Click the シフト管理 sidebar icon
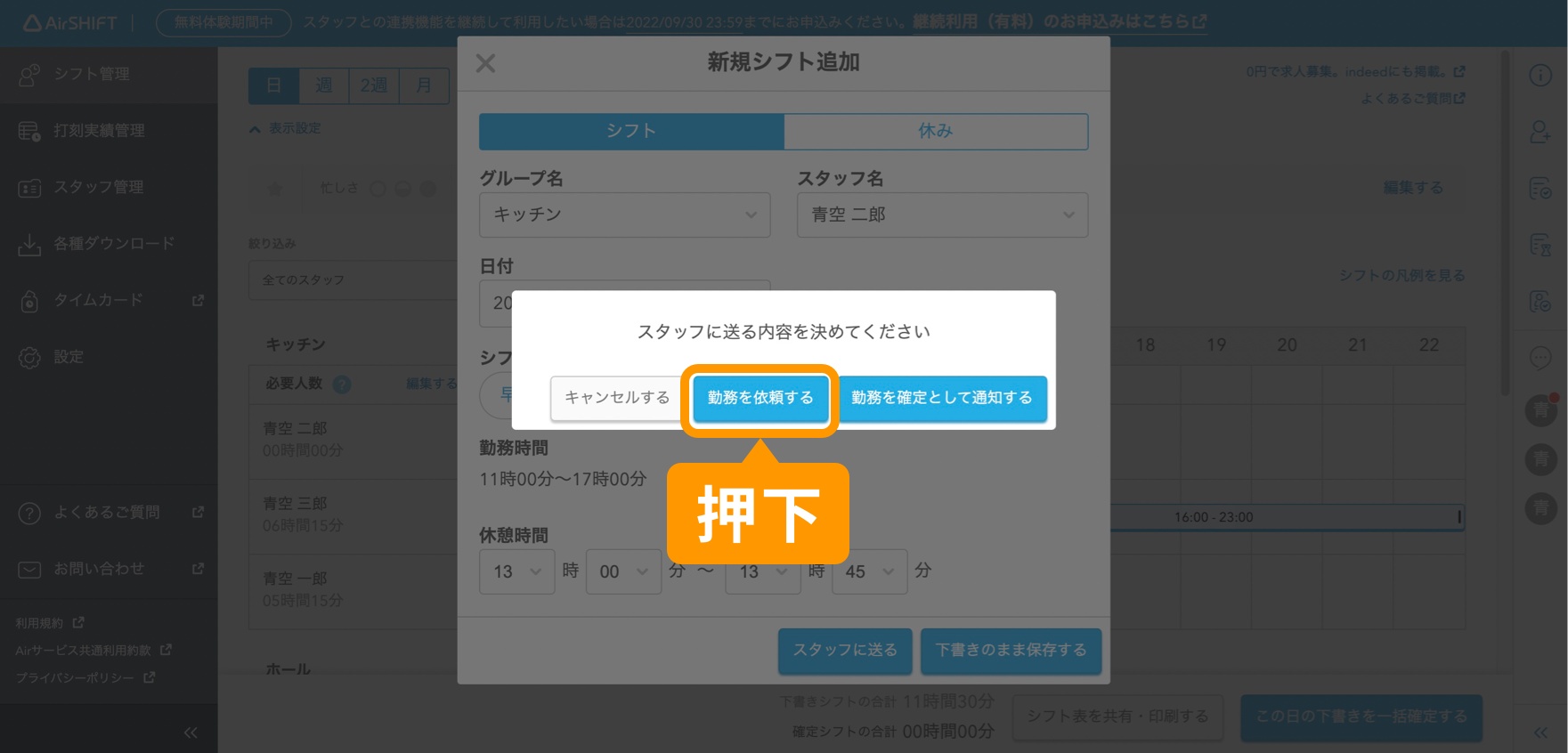The height and width of the screenshot is (753, 1568). pyautogui.click(x=29, y=75)
